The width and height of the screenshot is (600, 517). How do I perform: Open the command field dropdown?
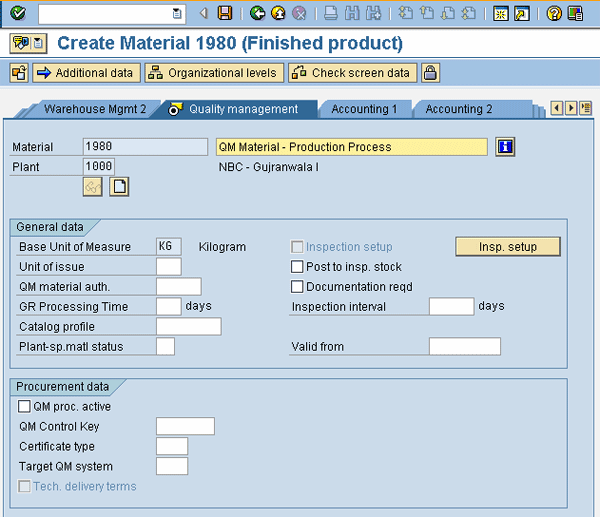[x=177, y=13]
